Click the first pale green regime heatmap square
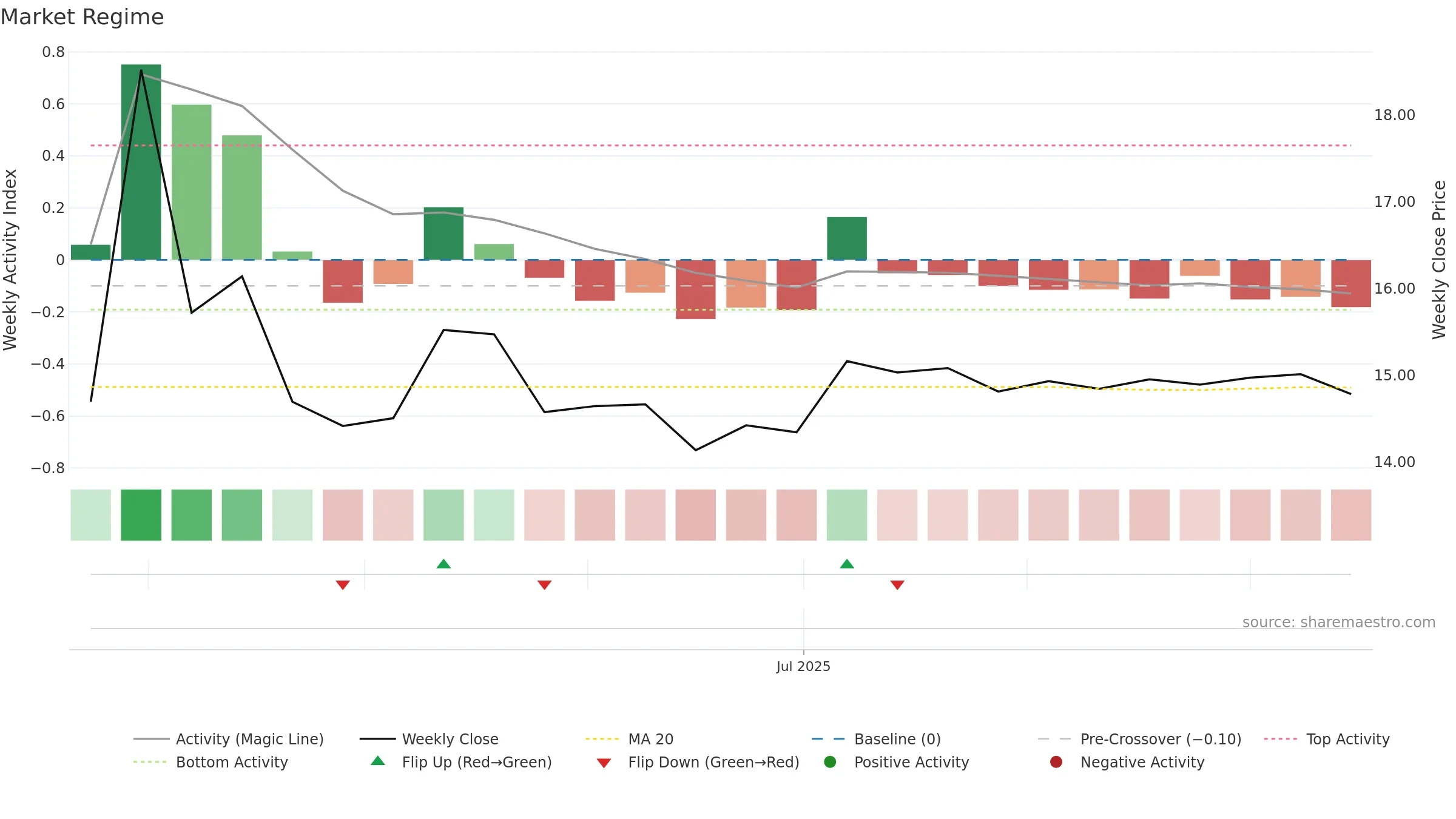Image resolution: width=1456 pixels, height=819 pixels. click(91, 515)
